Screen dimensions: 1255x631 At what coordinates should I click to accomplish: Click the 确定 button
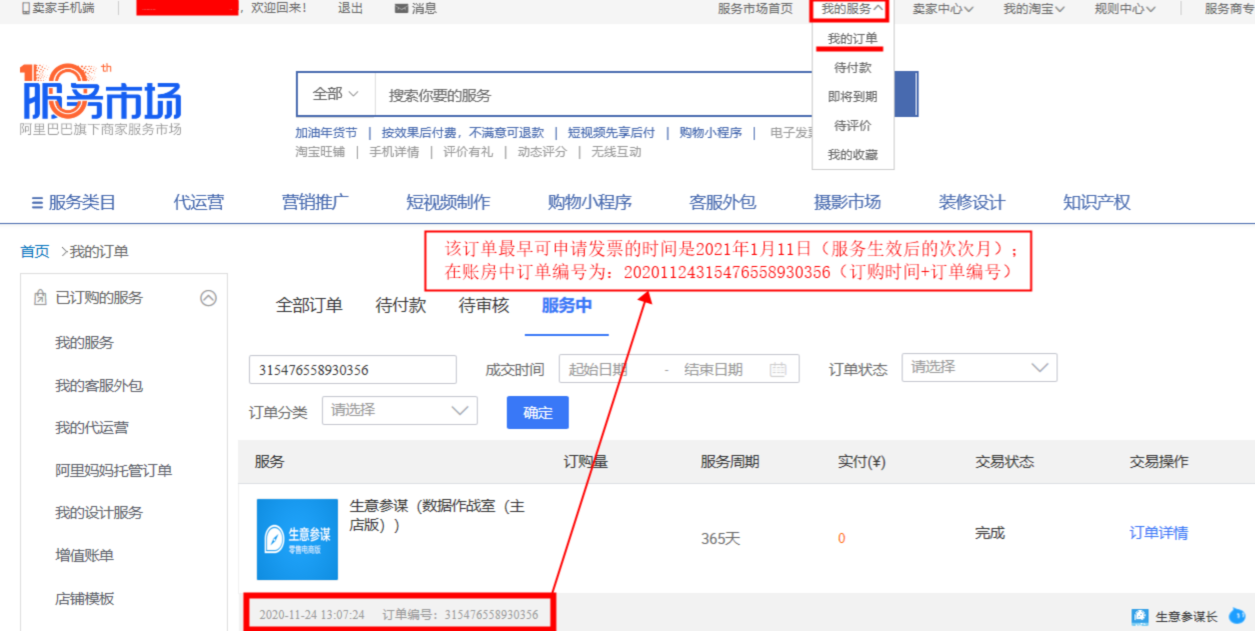(537, 412)
